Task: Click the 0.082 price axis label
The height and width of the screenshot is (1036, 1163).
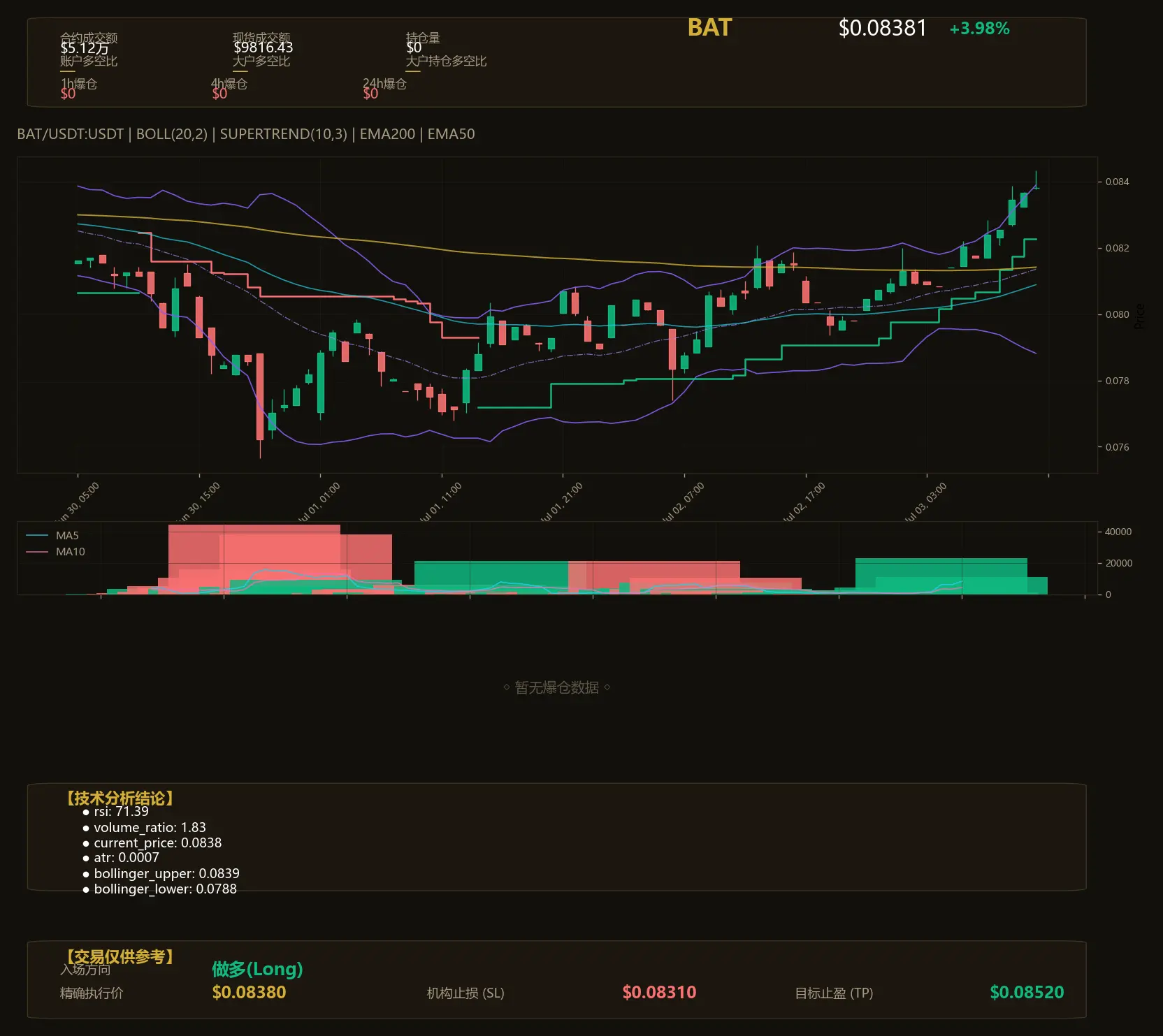Action: coord(1117,248)
